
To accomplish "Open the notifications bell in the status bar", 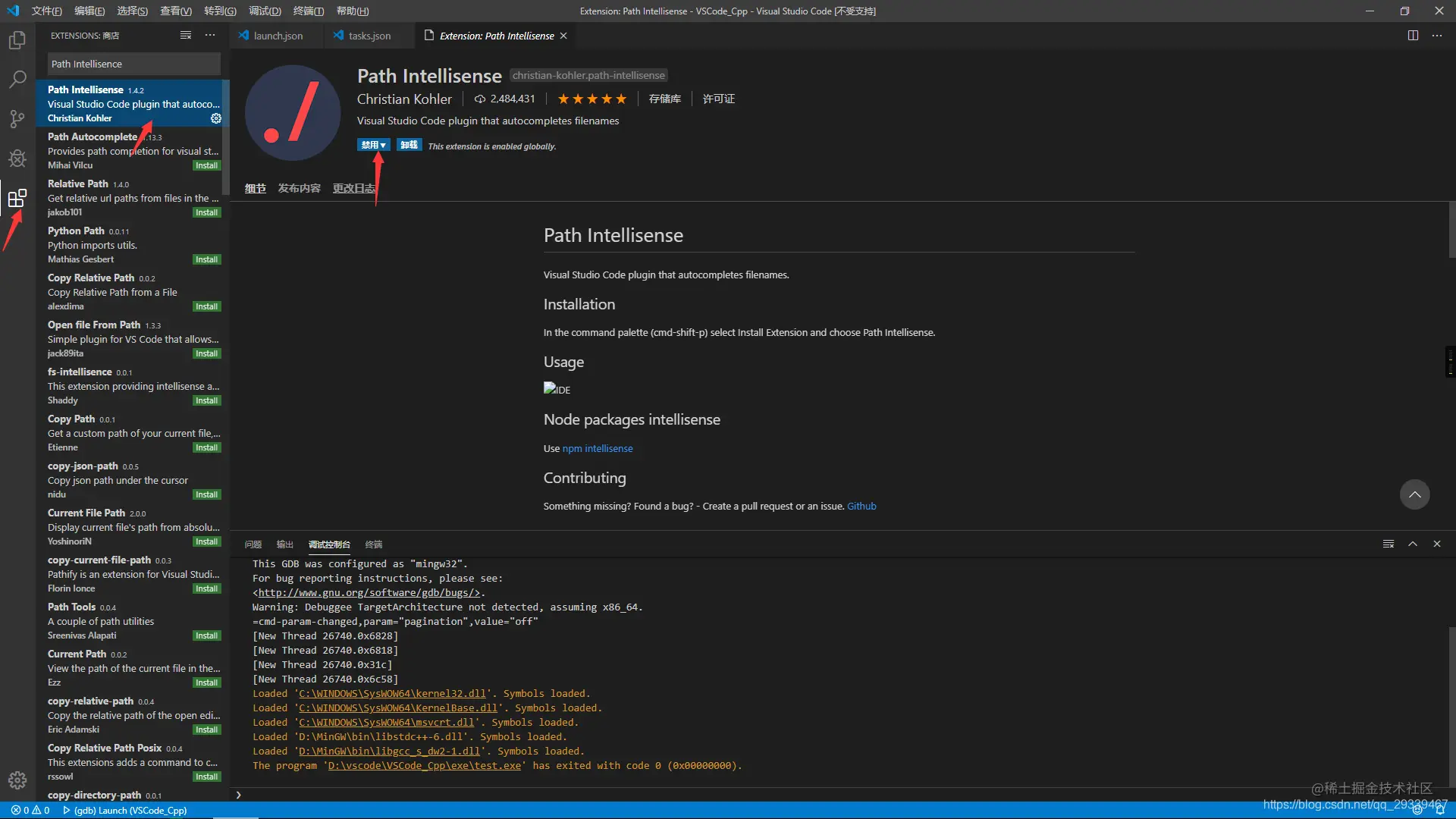I will (x=1440, y=810).
